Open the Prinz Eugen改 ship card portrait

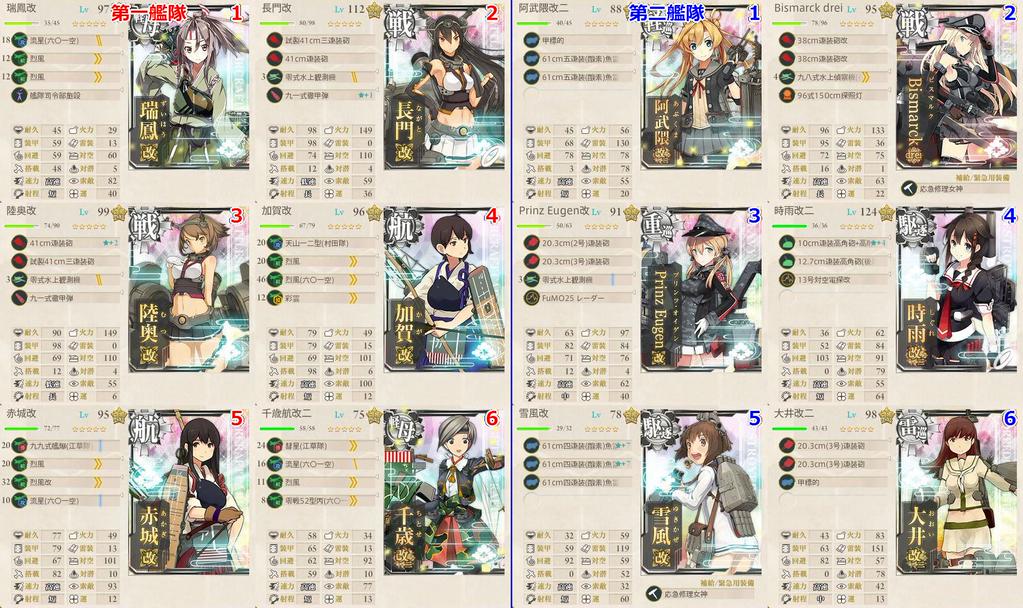coord(701,289)
